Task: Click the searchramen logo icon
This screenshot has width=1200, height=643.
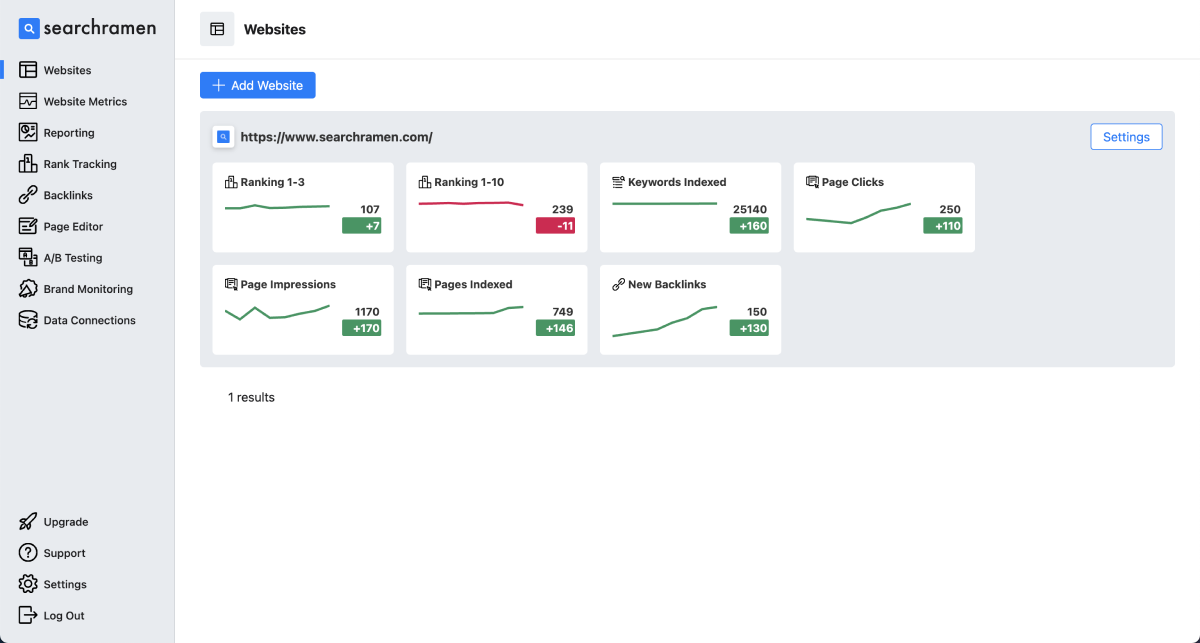Action: pos(29,29)
